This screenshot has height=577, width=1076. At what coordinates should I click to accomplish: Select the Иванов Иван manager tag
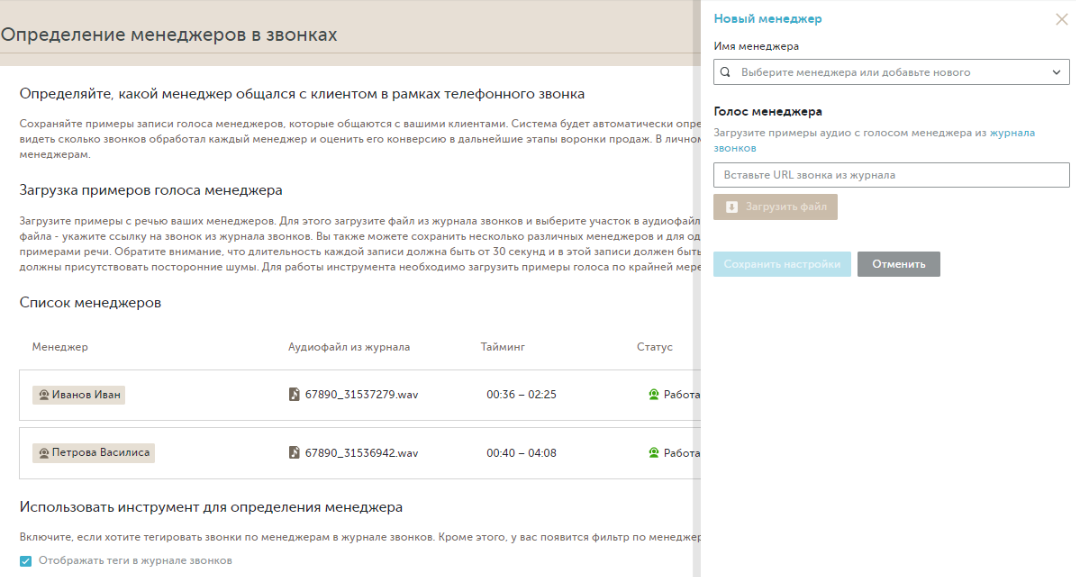[79, 395]
